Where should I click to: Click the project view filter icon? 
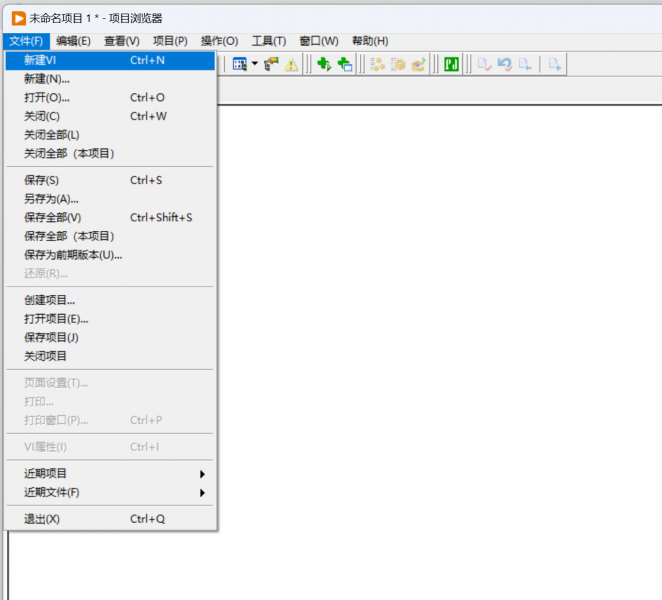pos(239,64)
